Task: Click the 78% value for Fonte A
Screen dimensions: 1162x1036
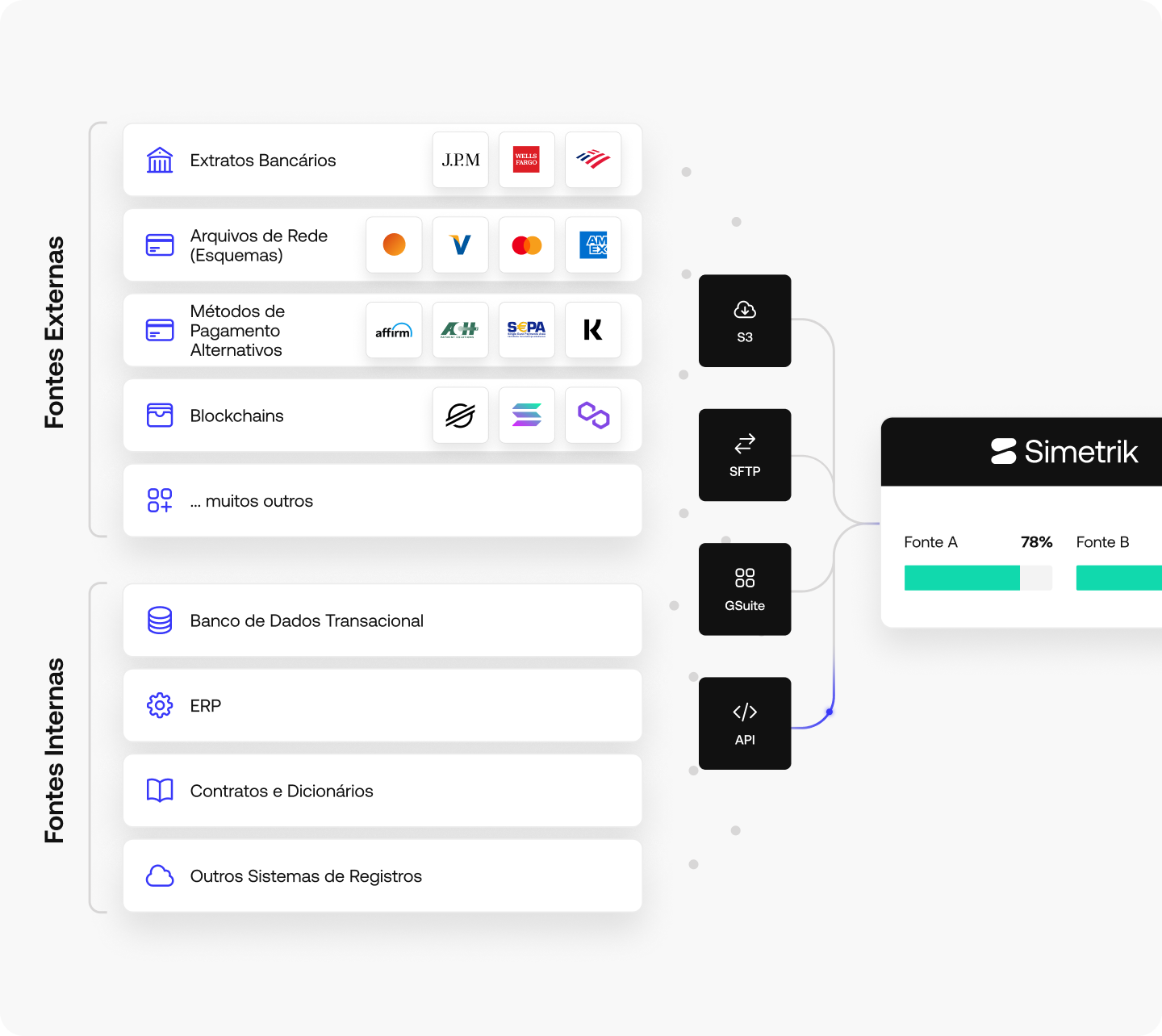Action: (x=1037, y=542)
